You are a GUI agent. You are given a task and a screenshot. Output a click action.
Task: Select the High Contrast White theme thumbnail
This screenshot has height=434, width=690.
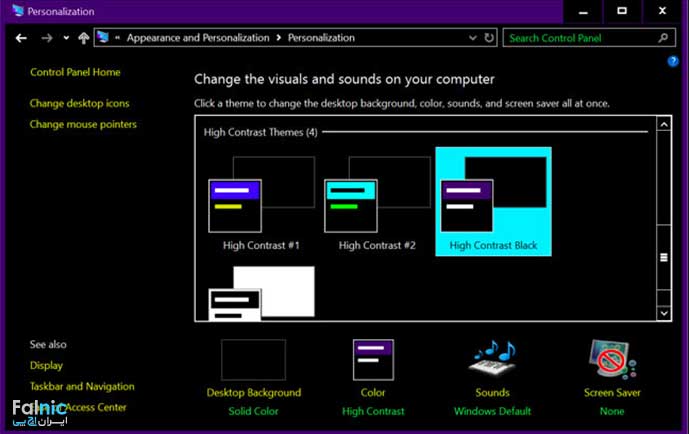[261, 294]
